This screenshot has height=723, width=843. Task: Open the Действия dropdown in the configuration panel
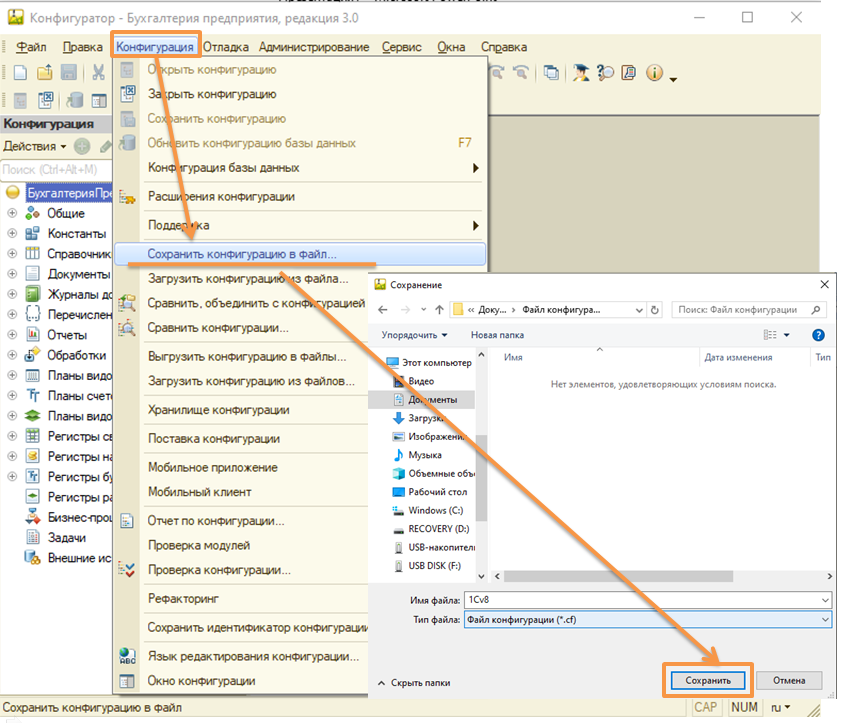tap(34, 146)
